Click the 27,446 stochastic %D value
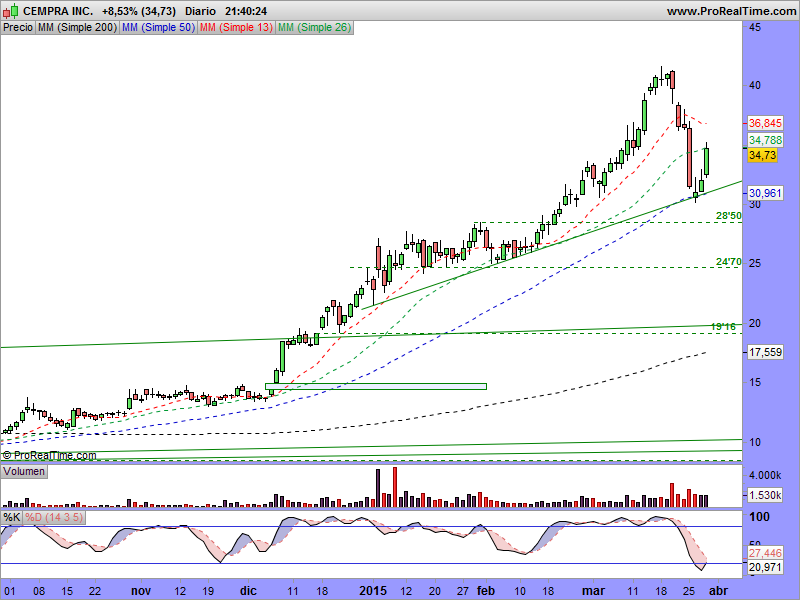The image size is (800, 600). click(765, 553)
